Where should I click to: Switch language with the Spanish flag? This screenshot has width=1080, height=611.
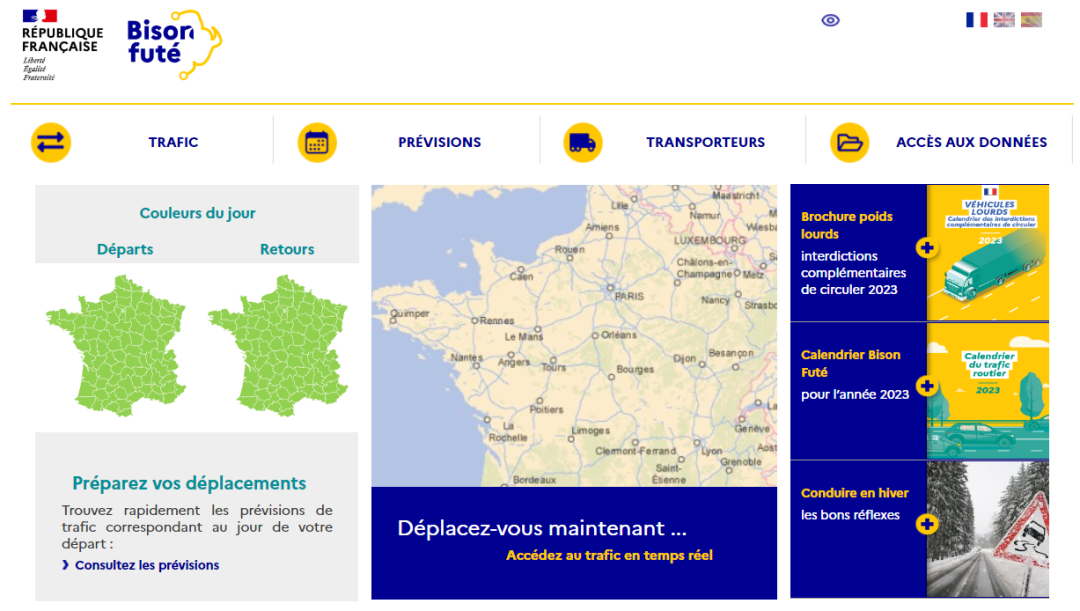(x=1031, y=20)
